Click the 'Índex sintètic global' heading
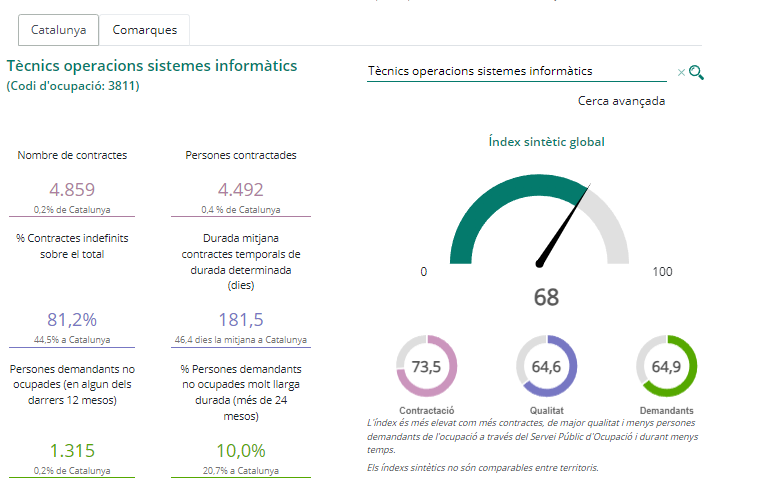The height and width of the screenshot is (483, 767). coord(546,142)
